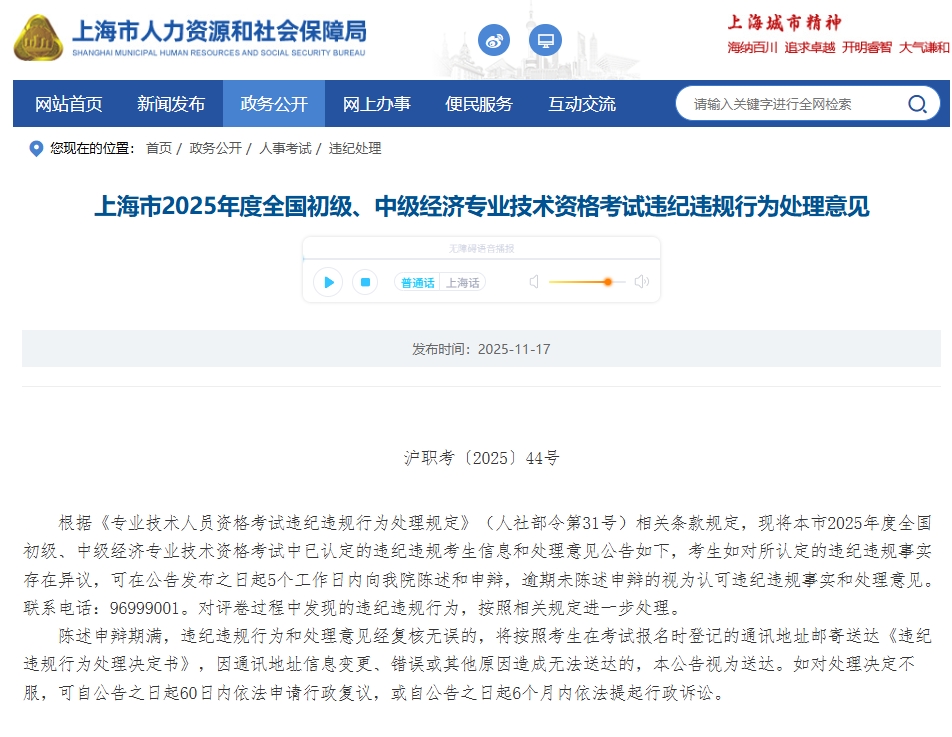Play the audio narration

click(x=328, y=282)
